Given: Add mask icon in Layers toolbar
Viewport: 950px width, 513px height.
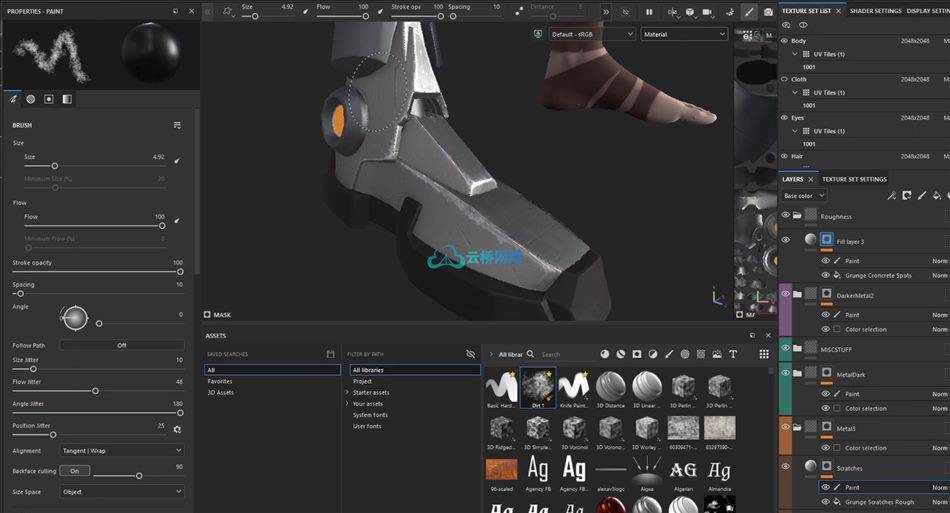Looking at the screenshot, I should [x=906, y=196].
